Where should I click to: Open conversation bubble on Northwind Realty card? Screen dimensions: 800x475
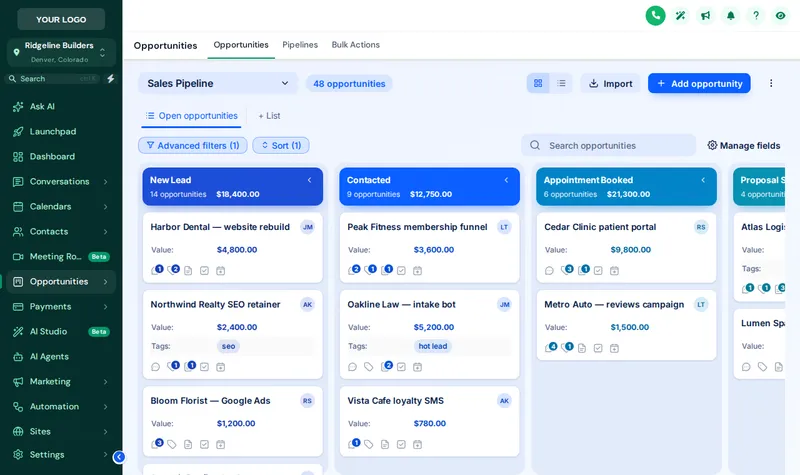[156, 367]
